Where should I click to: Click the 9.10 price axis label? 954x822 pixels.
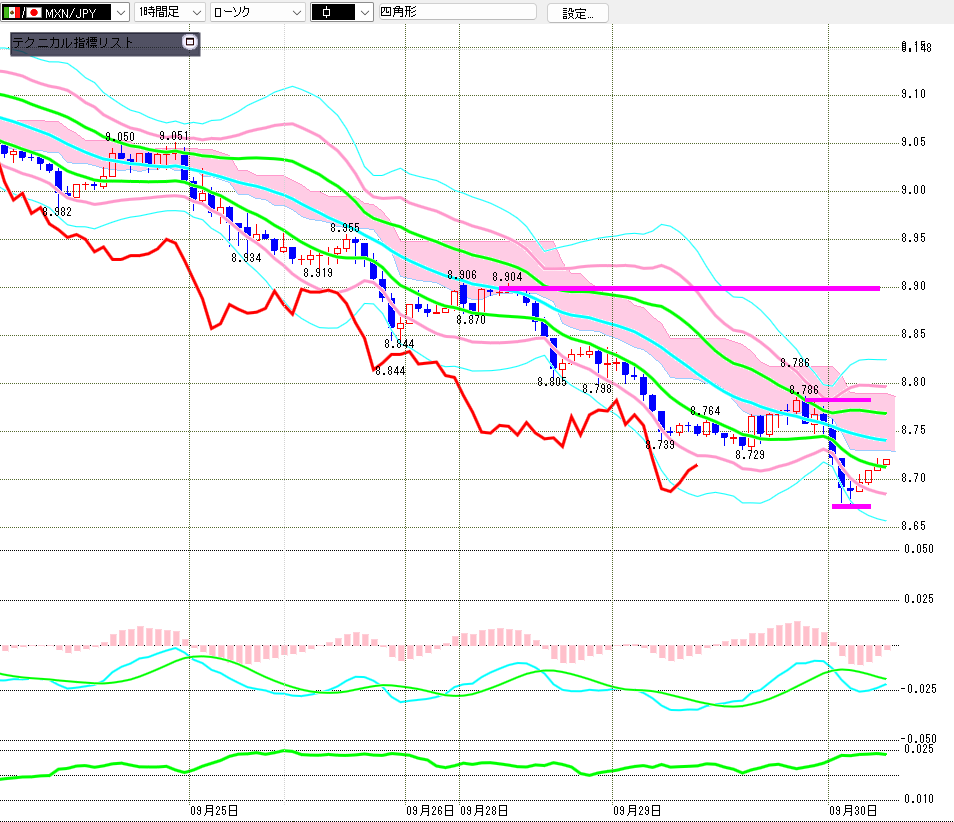click(x=913, y=94)
